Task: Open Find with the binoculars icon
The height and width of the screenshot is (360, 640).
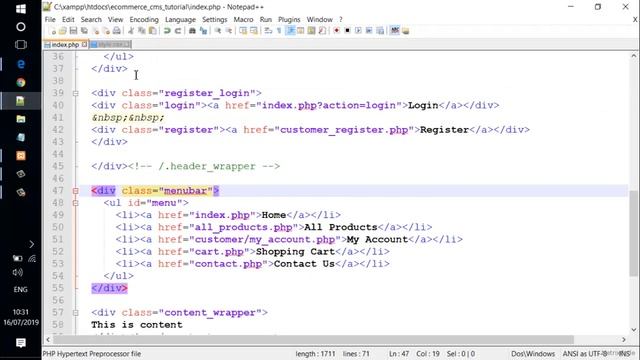Action: tap(192, 31)
